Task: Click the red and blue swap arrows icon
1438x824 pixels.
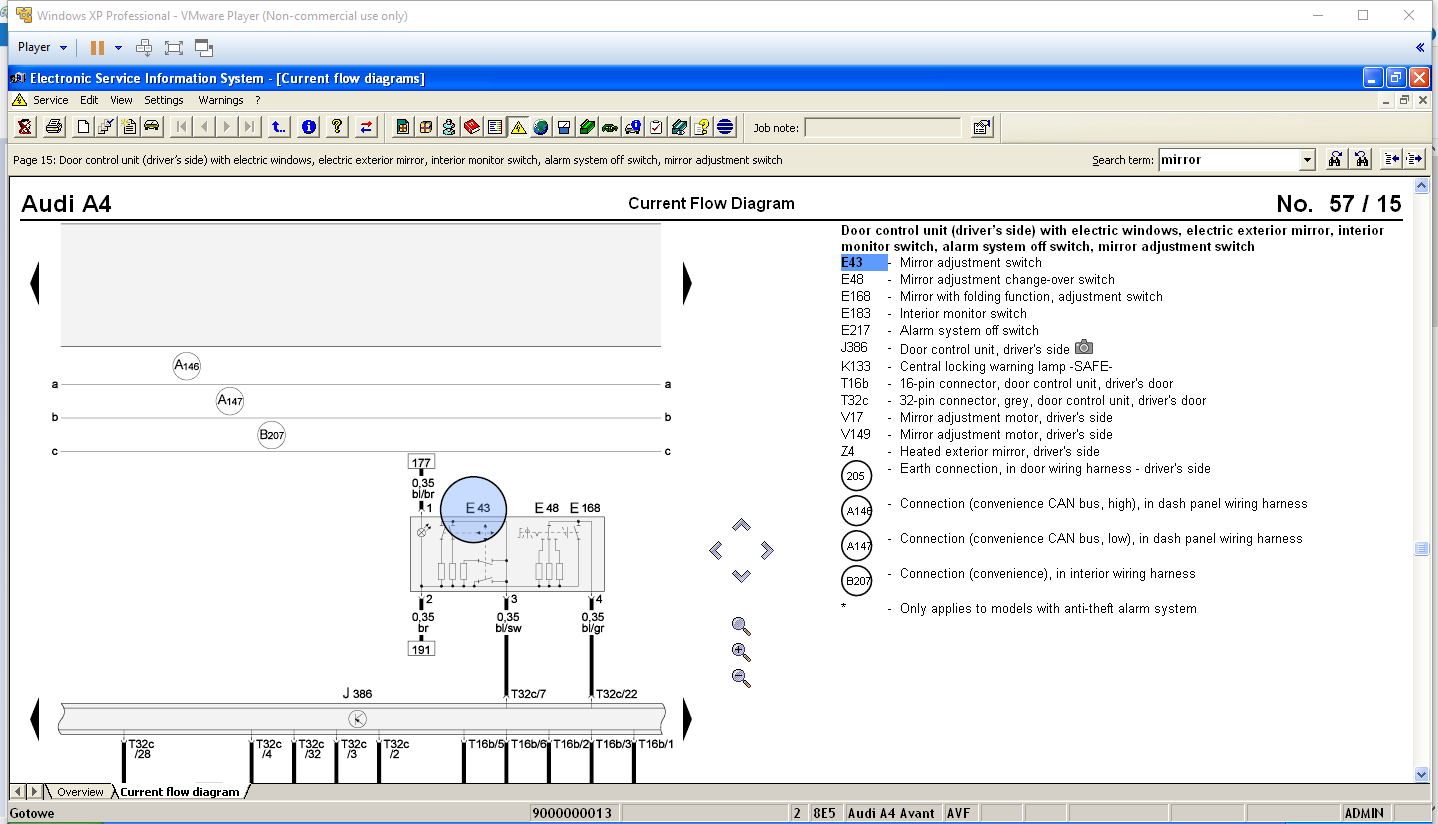Action: click(366, 127)
